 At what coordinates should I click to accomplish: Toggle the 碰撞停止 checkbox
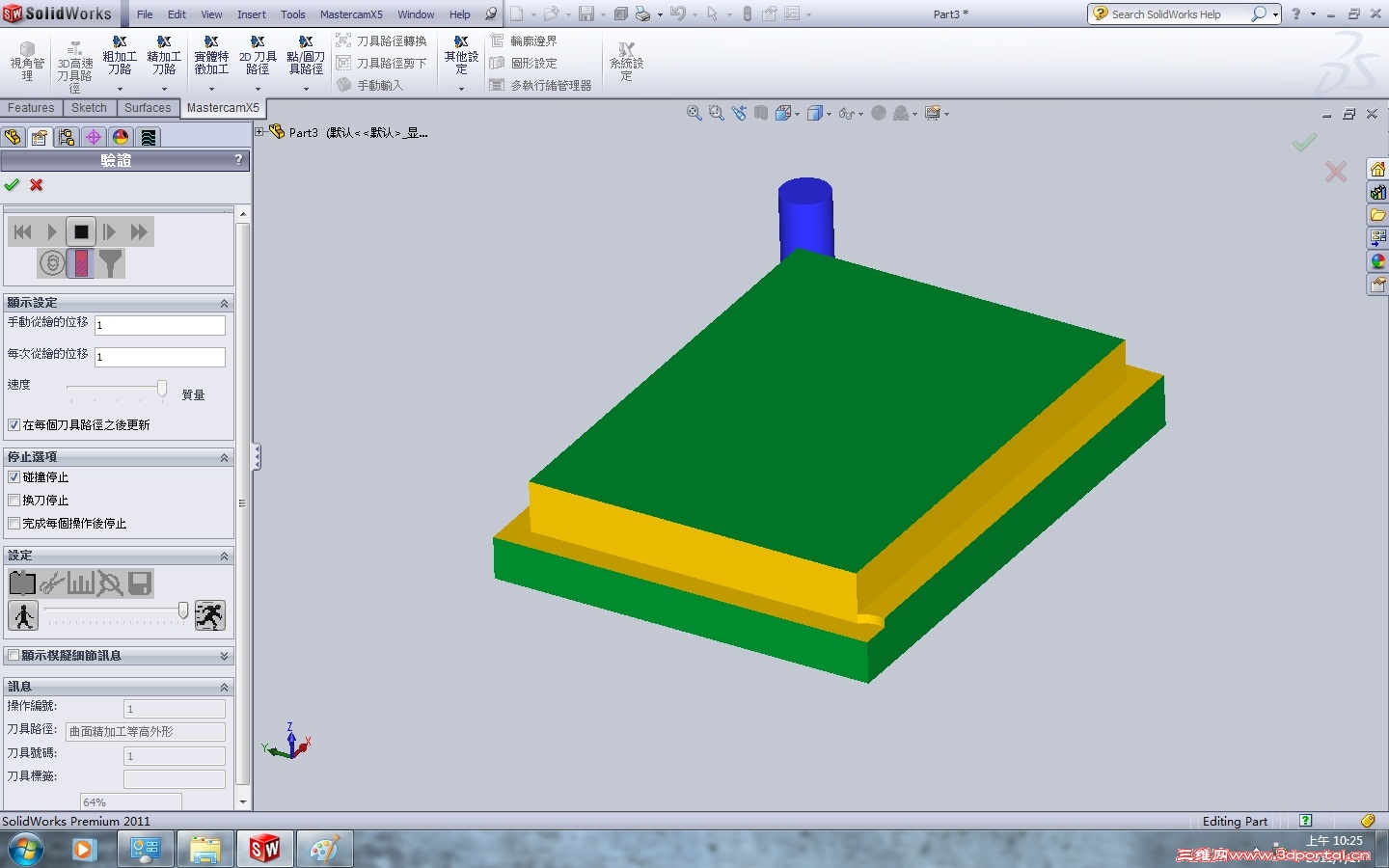14,476
